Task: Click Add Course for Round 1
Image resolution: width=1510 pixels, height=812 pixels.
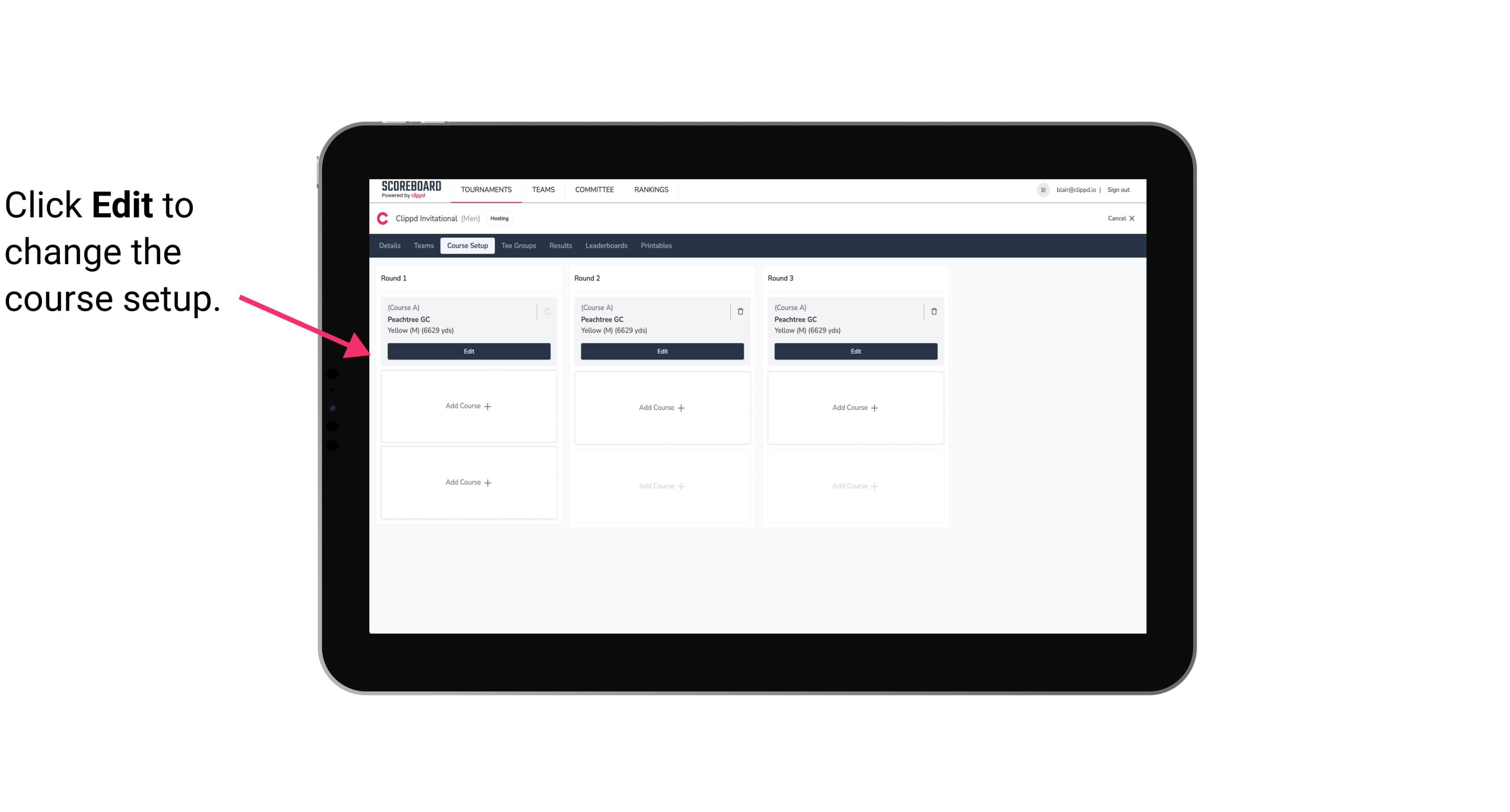Action: [x=469, y=406]
